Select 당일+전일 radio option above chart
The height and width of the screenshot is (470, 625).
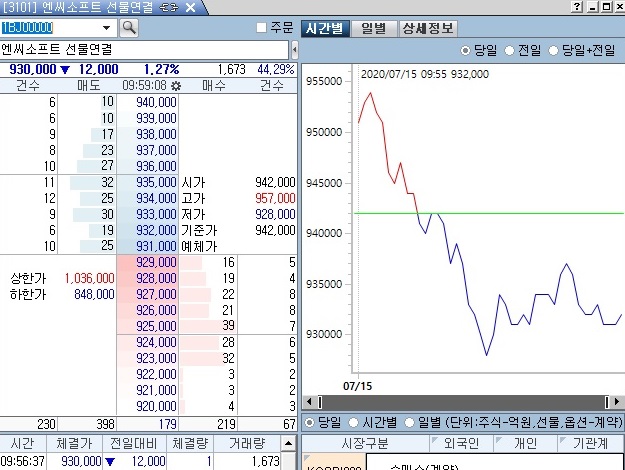(x=554, y=50)
